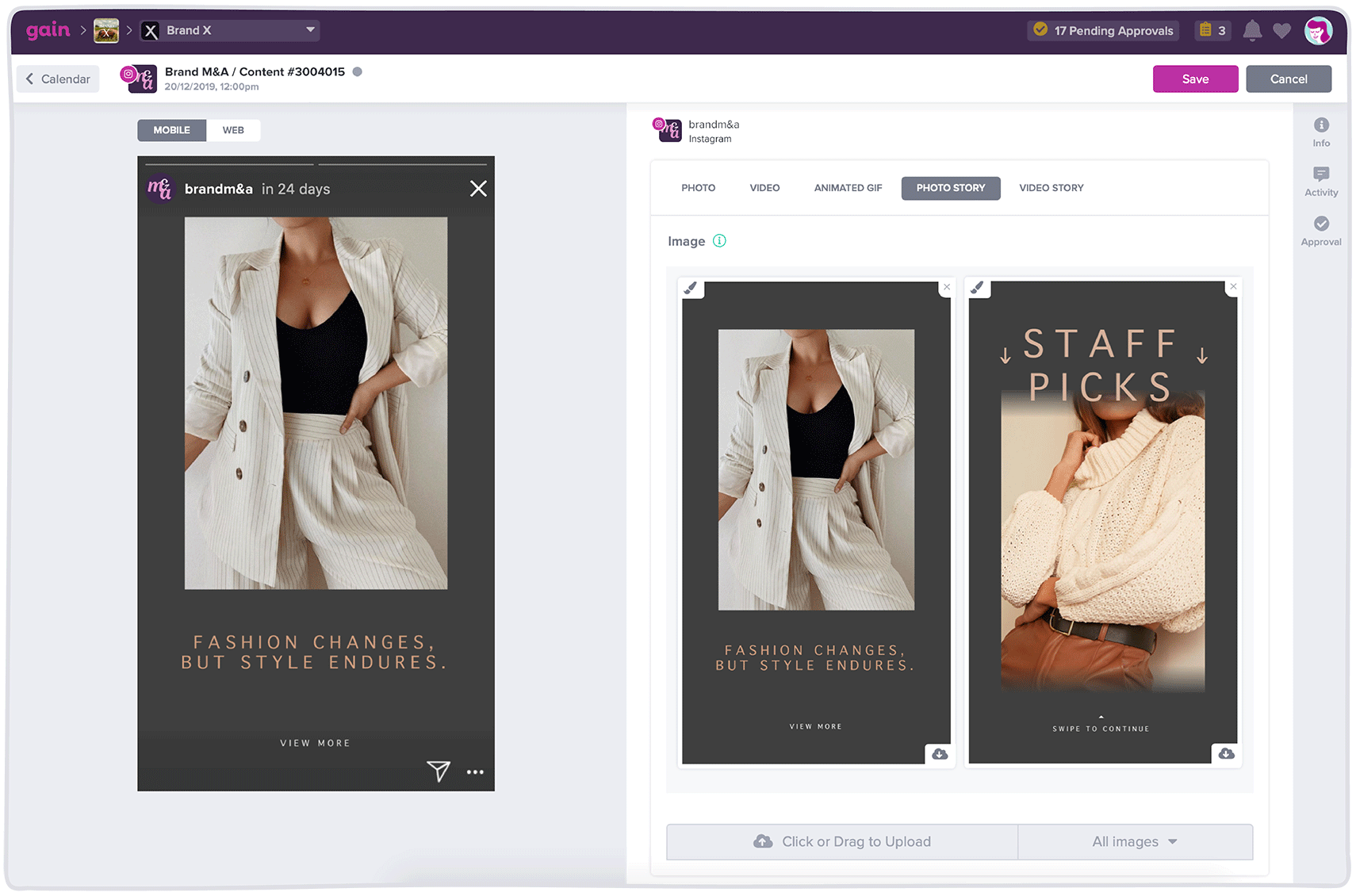
Task: Click the heart favorites icon
Action: [x=1281, y=31]
